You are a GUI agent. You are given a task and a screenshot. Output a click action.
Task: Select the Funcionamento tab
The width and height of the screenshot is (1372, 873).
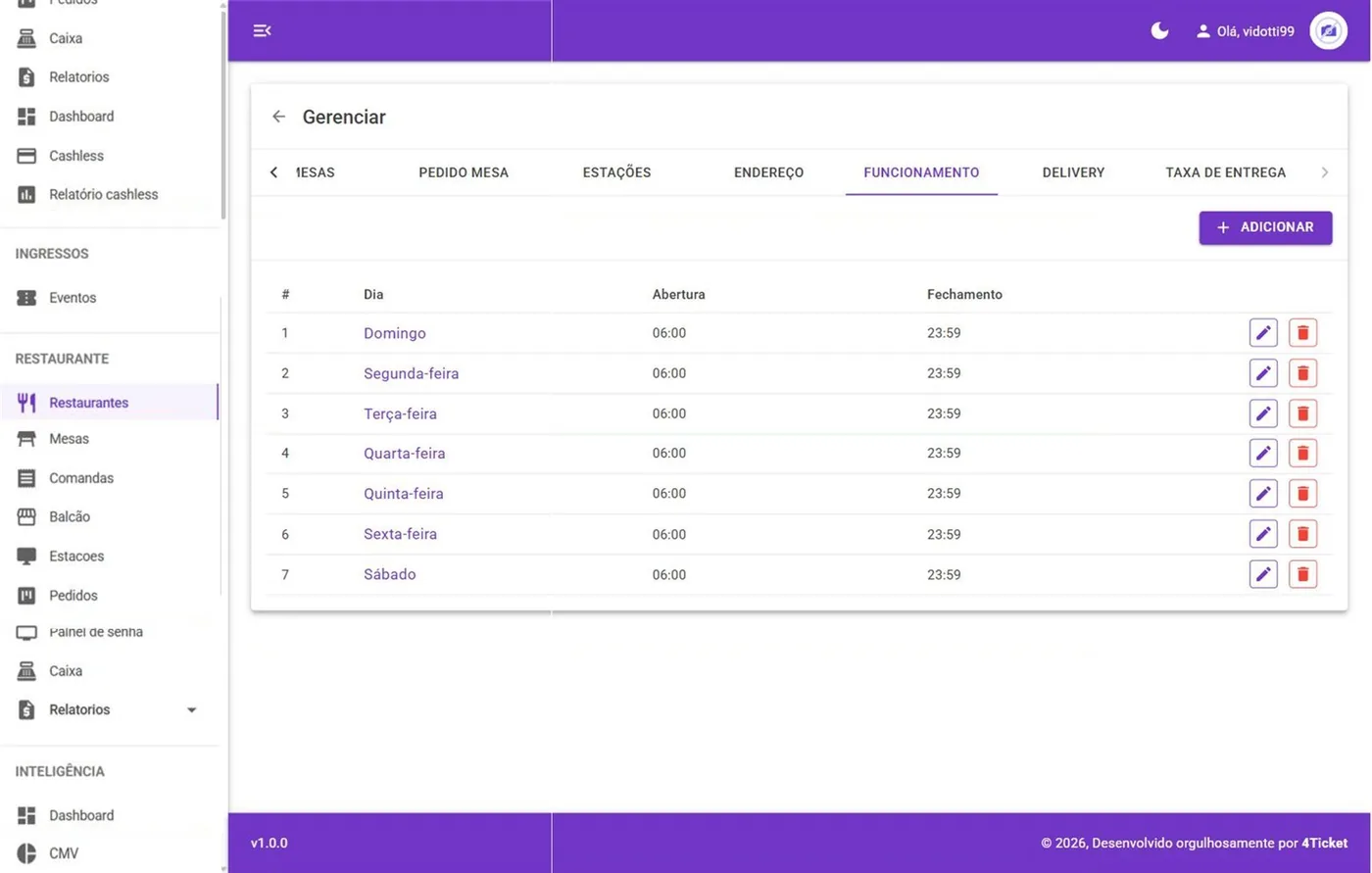921,172
